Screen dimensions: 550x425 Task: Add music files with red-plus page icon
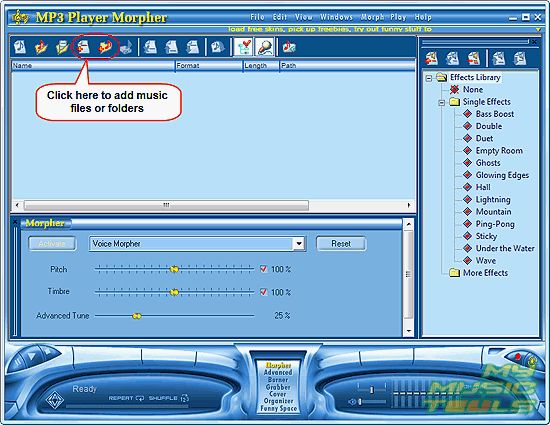pos(83,47)
